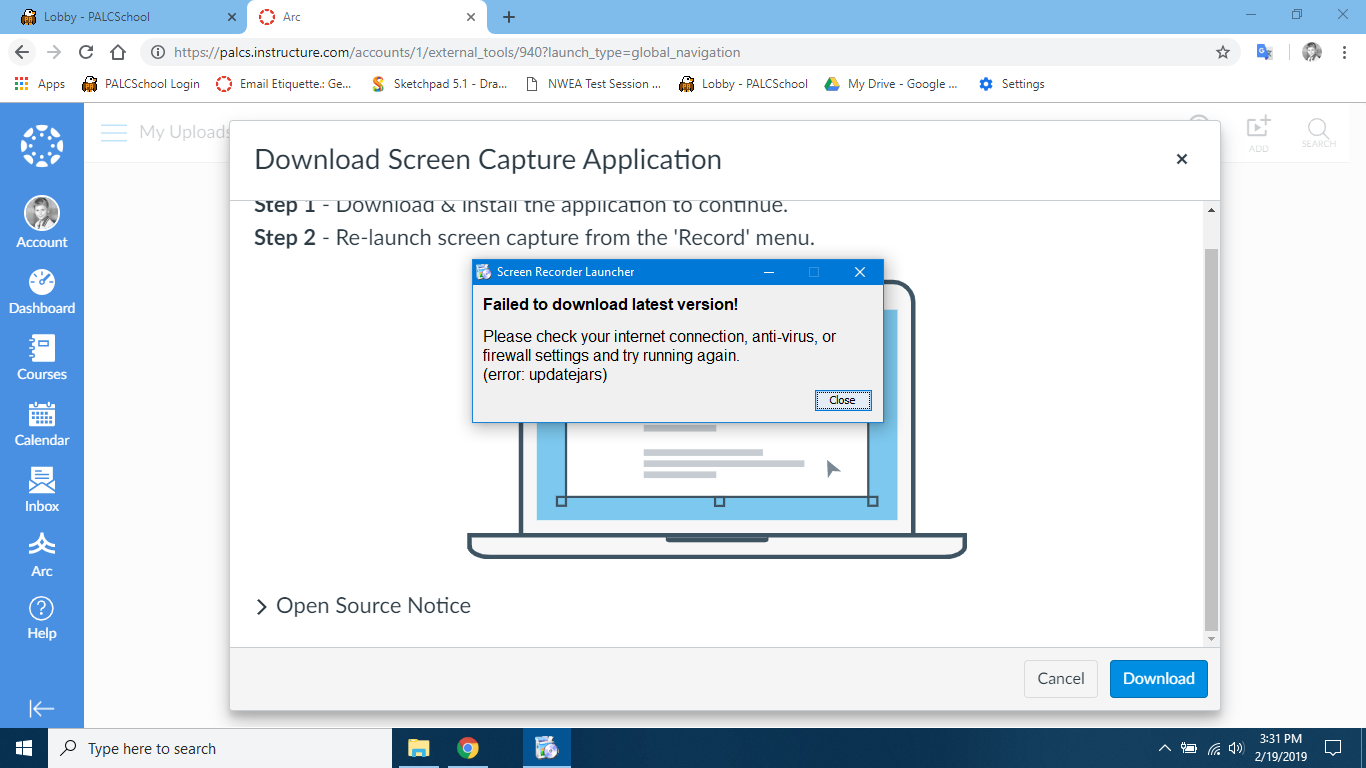Image resolution: width=1366 pixels, height=768 pixels.
Task: Click the Download button
Action: pyautogui.click(x=1159, y=678)
